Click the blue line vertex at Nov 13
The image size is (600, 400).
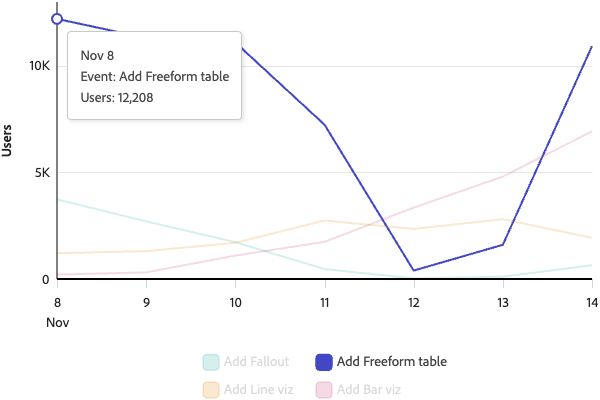(x=503, y=244)
